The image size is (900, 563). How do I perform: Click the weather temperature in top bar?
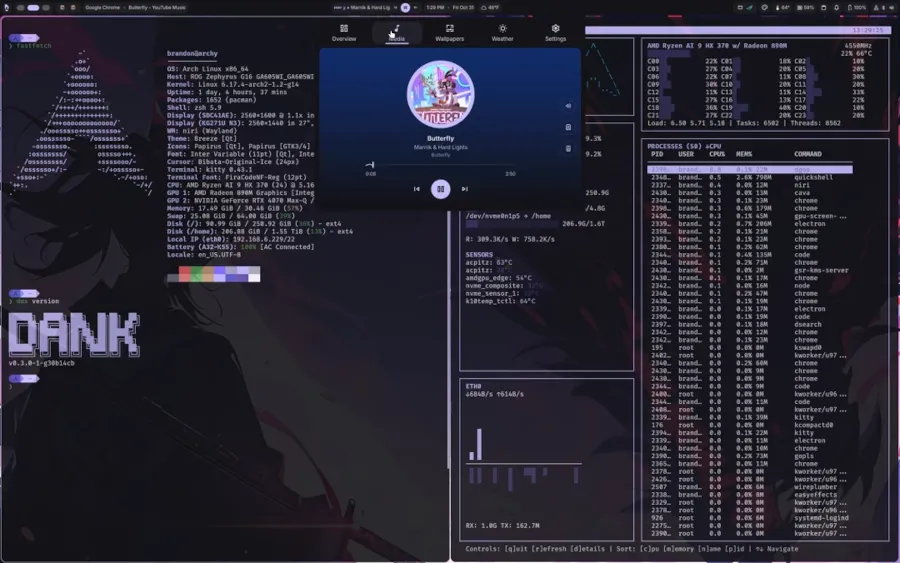(x=490, y=7)
